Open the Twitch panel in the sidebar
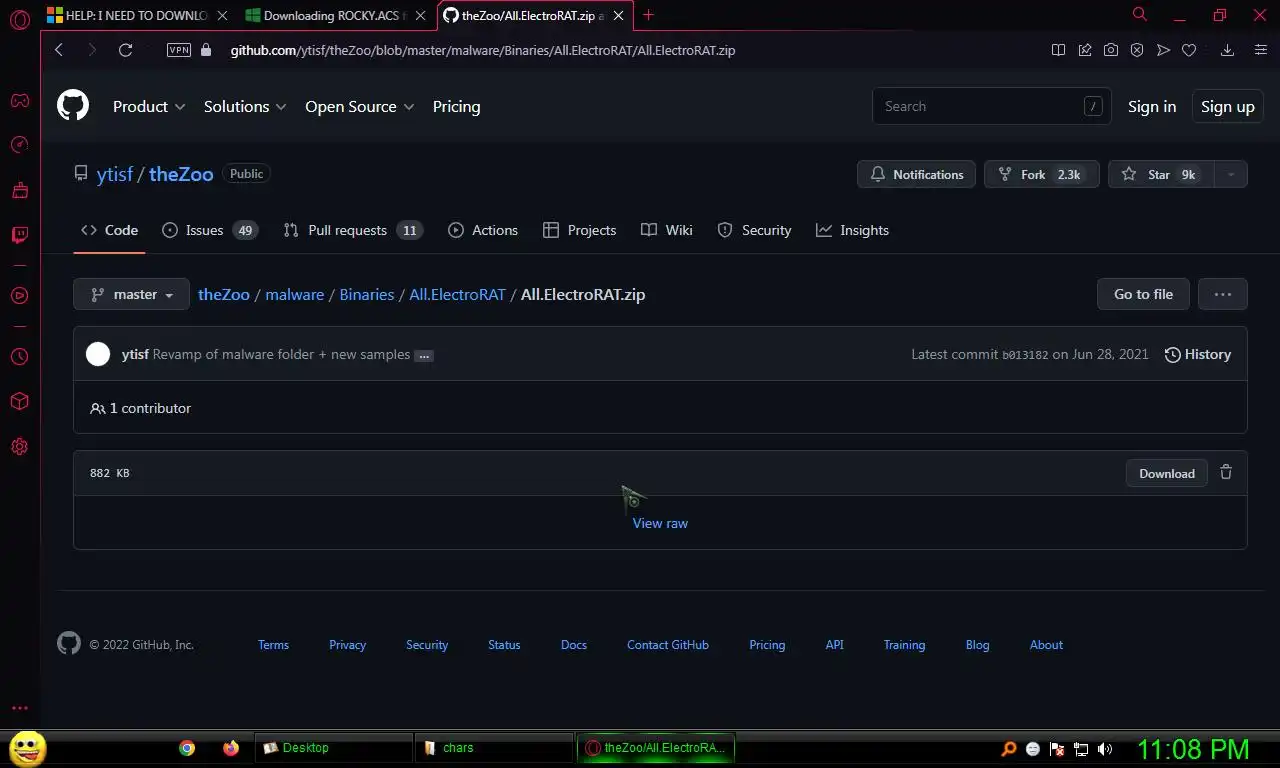This screenshot has width=1280, height=768. (19, 235)
